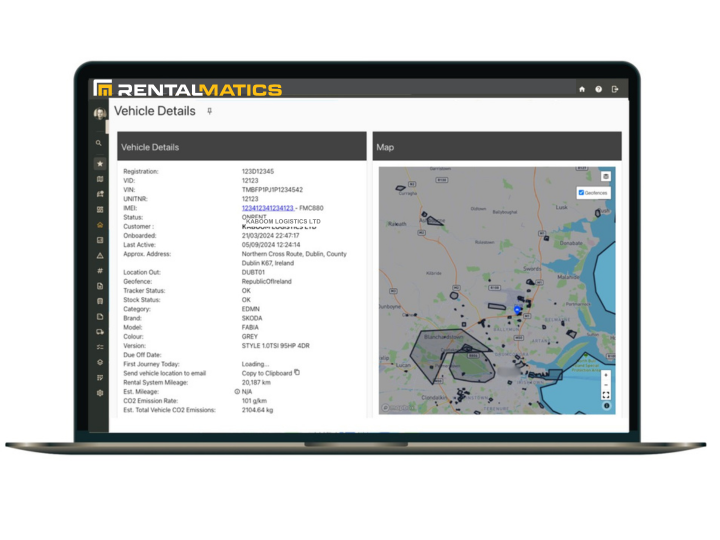Screen dimensions: 720x540
Task: Click the logout icon in top bar
Action: [615, 89]
